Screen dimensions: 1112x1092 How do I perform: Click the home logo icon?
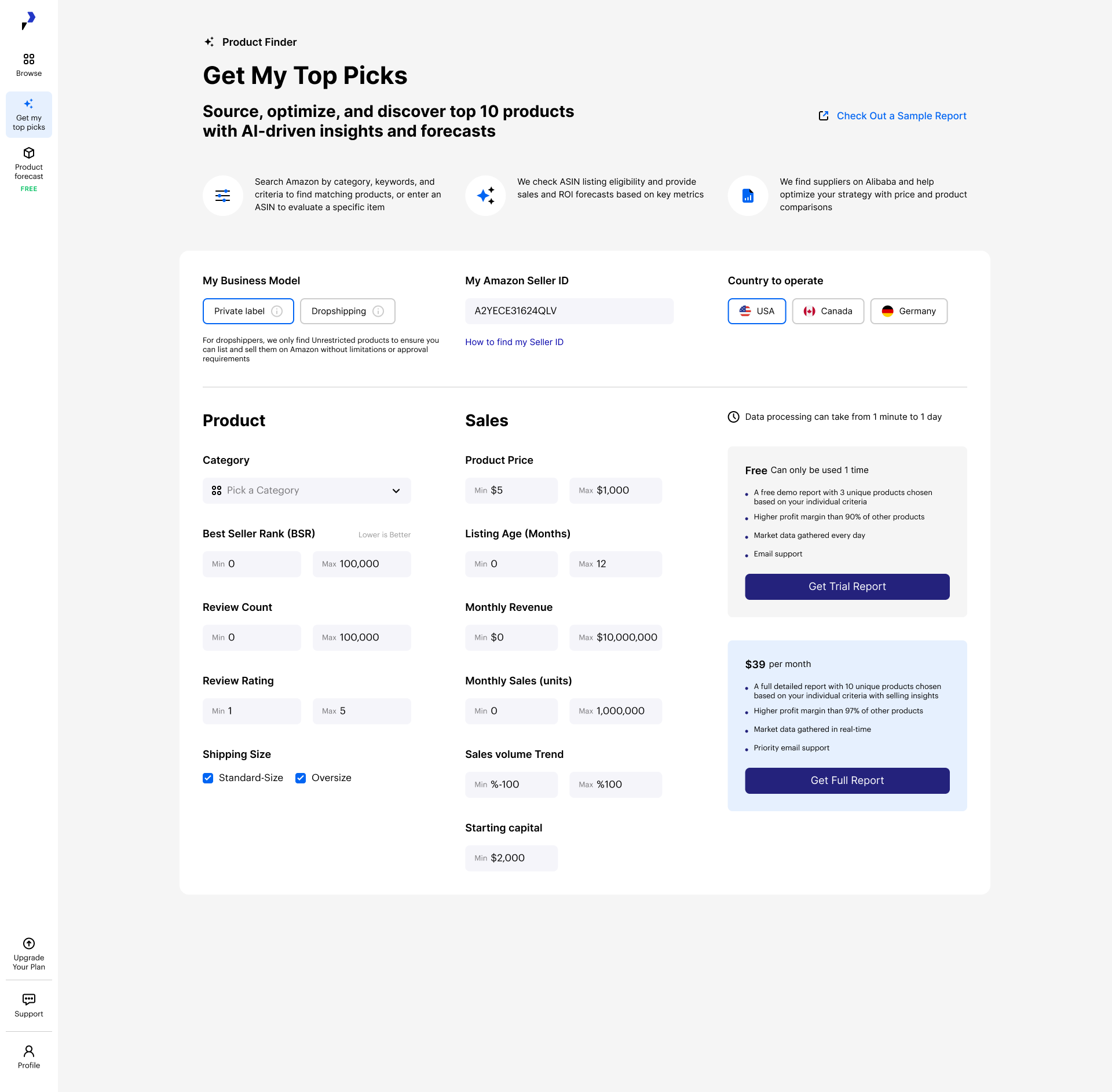coord(28,21)
